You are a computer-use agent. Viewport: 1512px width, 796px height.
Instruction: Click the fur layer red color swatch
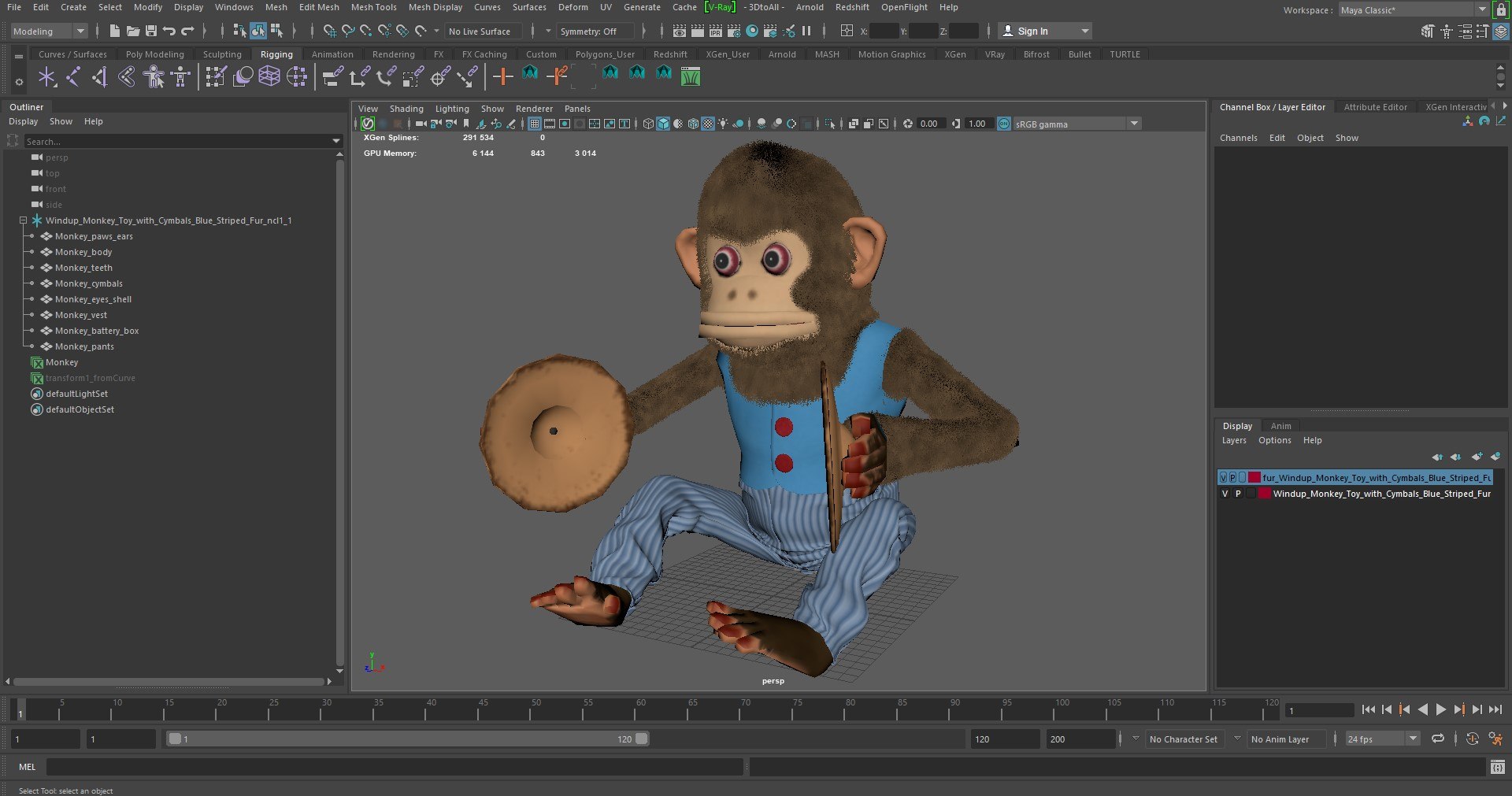point(1254,478)
